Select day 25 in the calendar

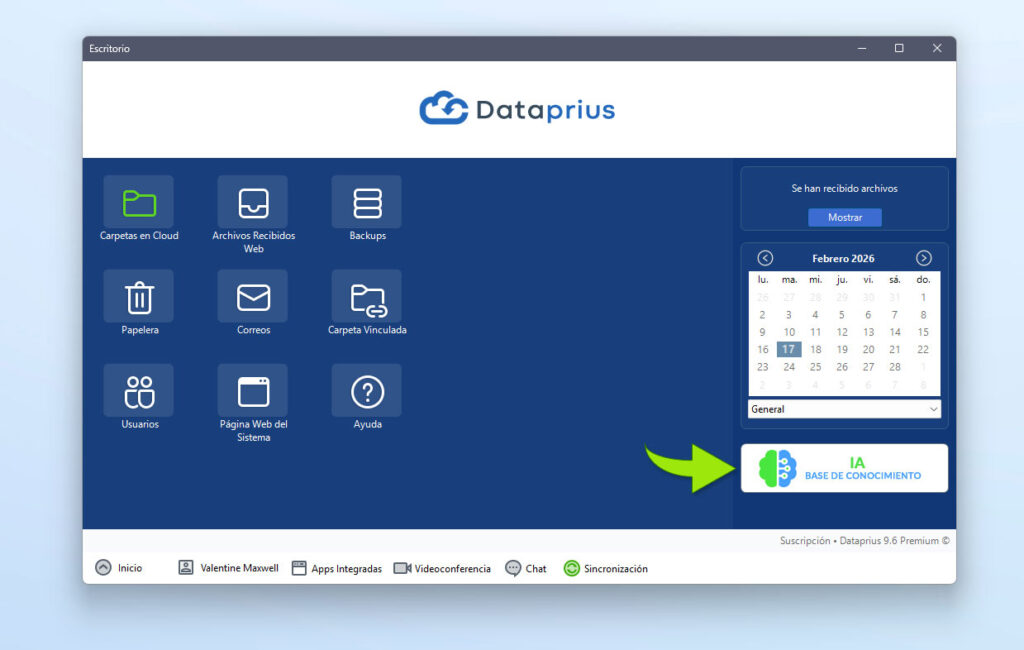[x=815, y=367]
